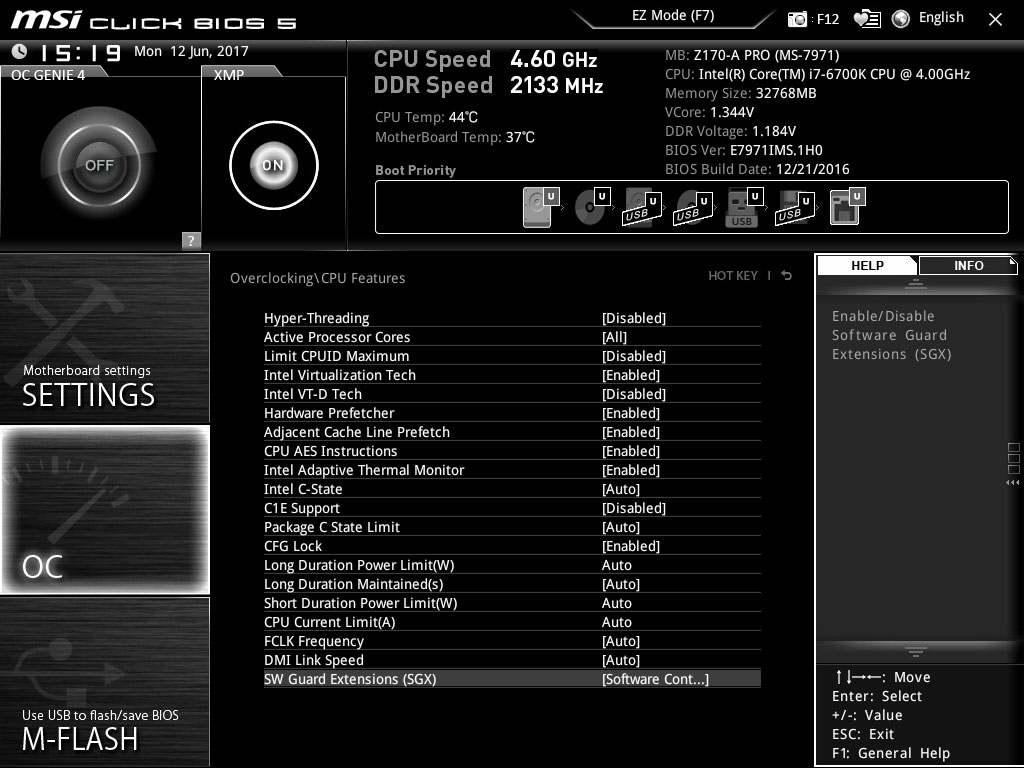The image size is (1024, 768).
Task: Change the English language setting
Action: click(941, 18)
